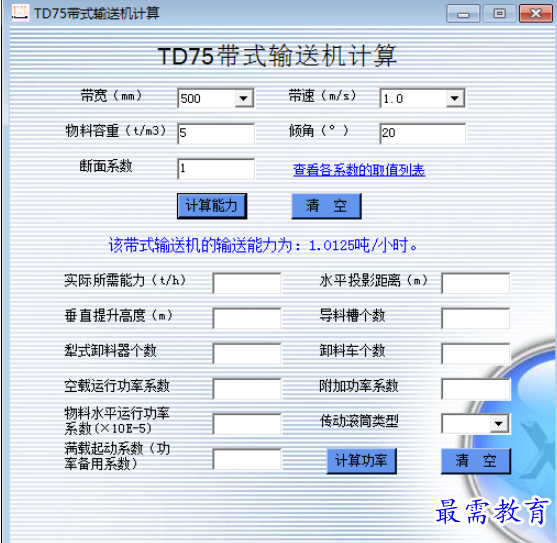Focus the 附加功率系数 field

[476, 389]
